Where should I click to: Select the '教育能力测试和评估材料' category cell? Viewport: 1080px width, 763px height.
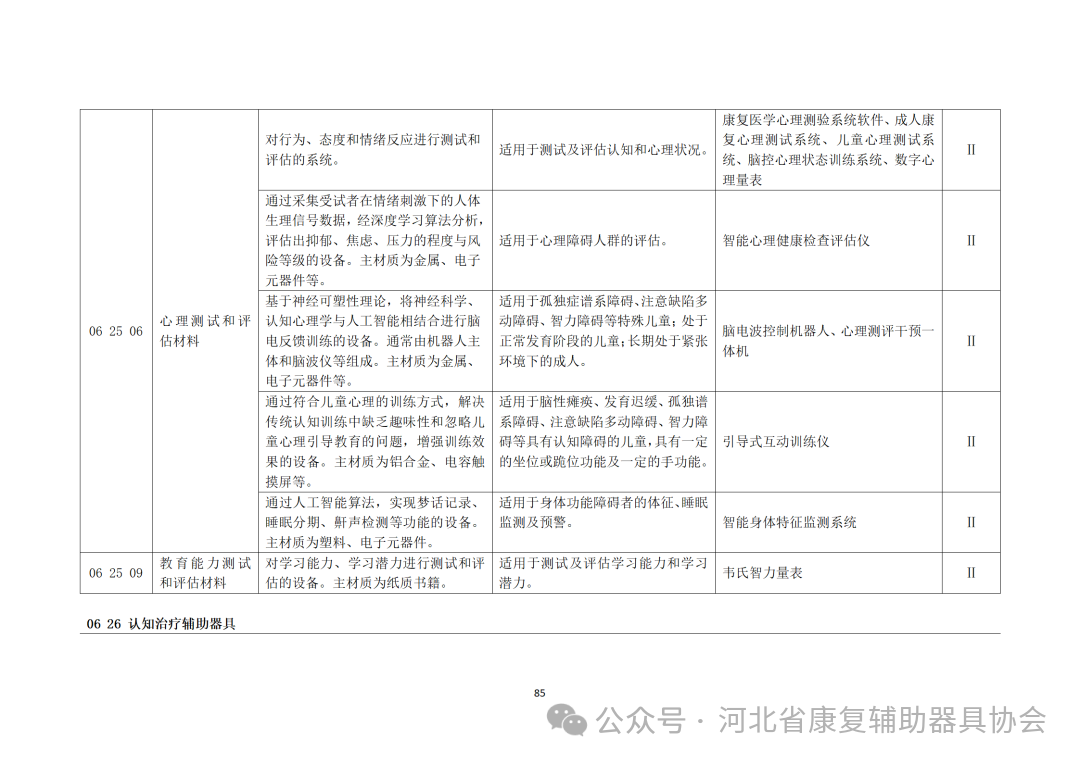[x=205, y=573]
